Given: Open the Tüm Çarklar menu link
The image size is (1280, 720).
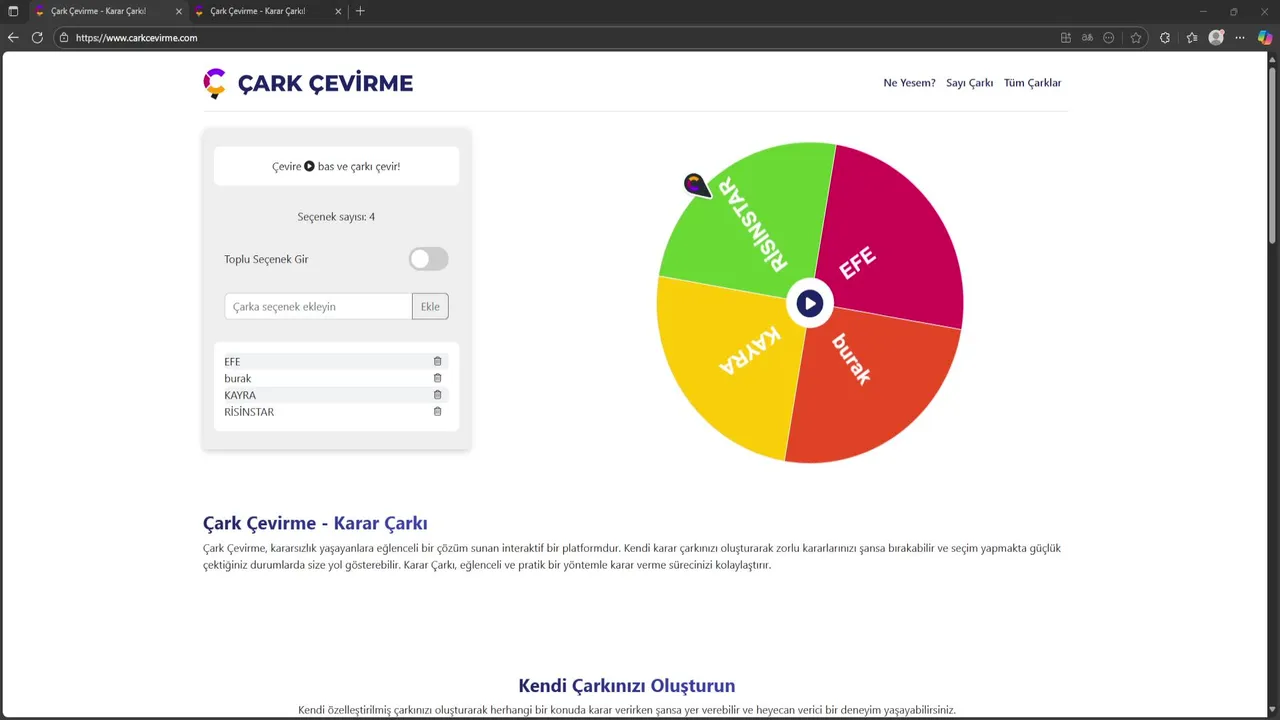Looking at the screenshot, I should point(1033,83).
